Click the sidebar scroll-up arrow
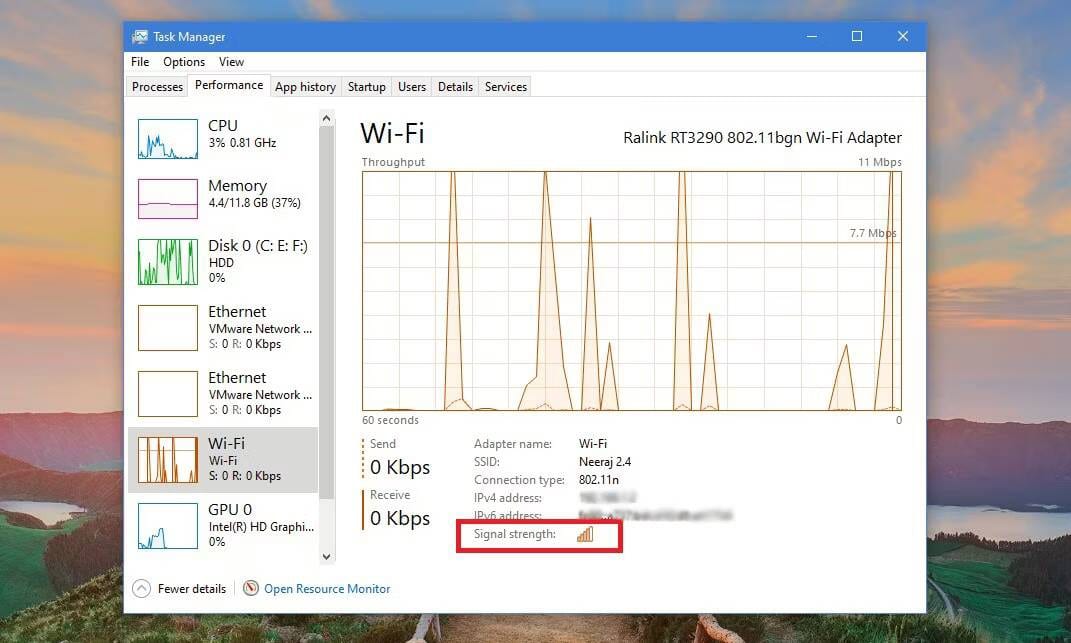Viewport: 1071px width, 643px height. 326,116
